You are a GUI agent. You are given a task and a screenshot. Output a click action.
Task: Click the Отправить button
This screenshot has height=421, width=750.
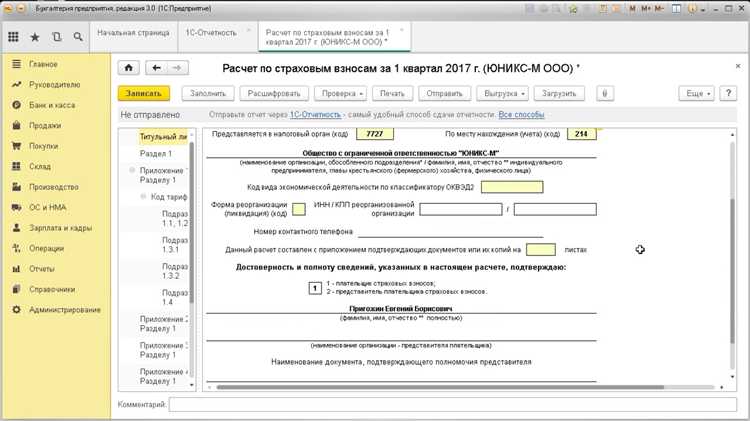tap(444, 94)
